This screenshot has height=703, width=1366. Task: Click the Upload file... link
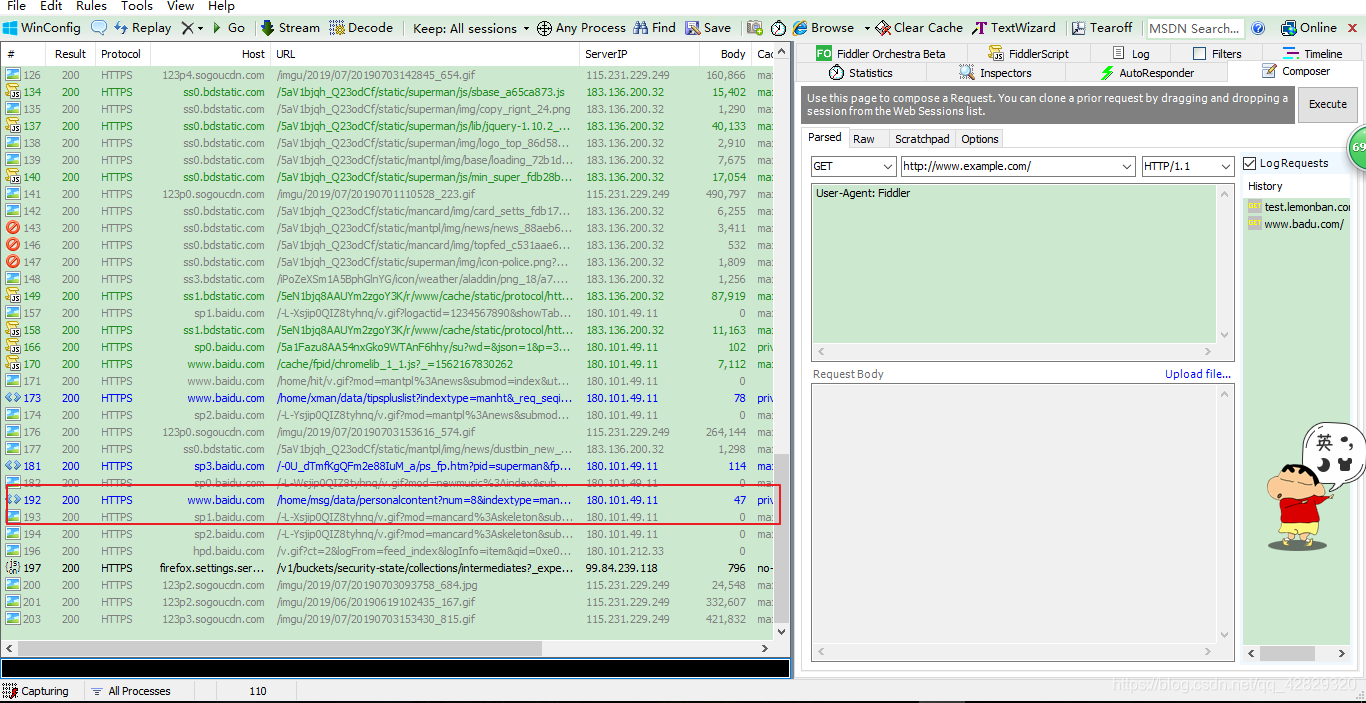pos(1198,374)
